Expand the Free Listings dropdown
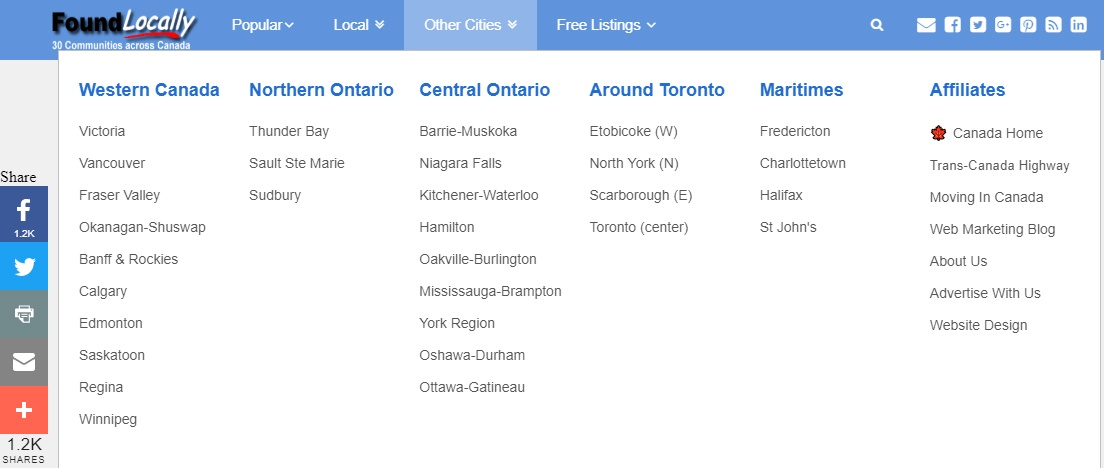 coord(606,25)
